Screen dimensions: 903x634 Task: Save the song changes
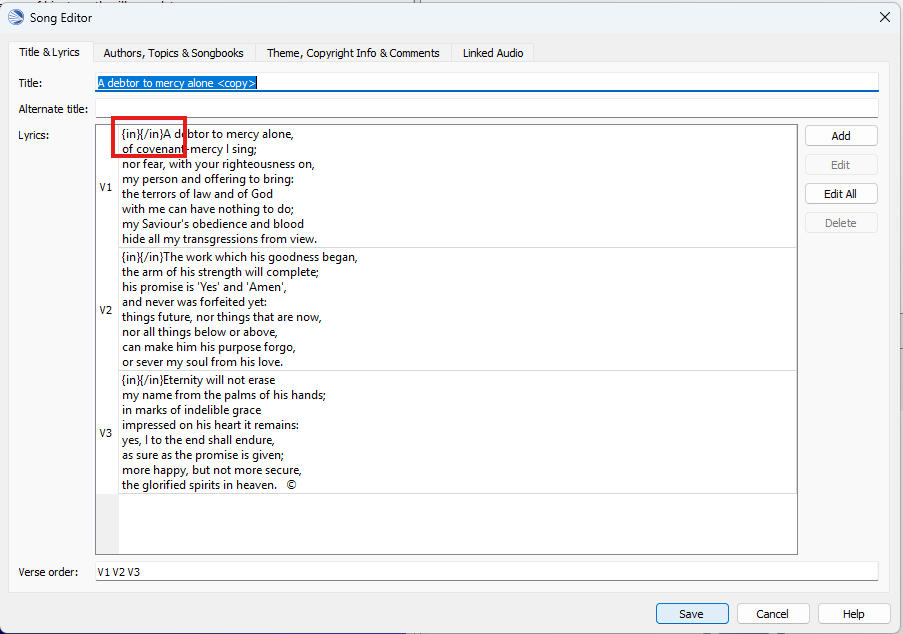(x=690, y=614)
